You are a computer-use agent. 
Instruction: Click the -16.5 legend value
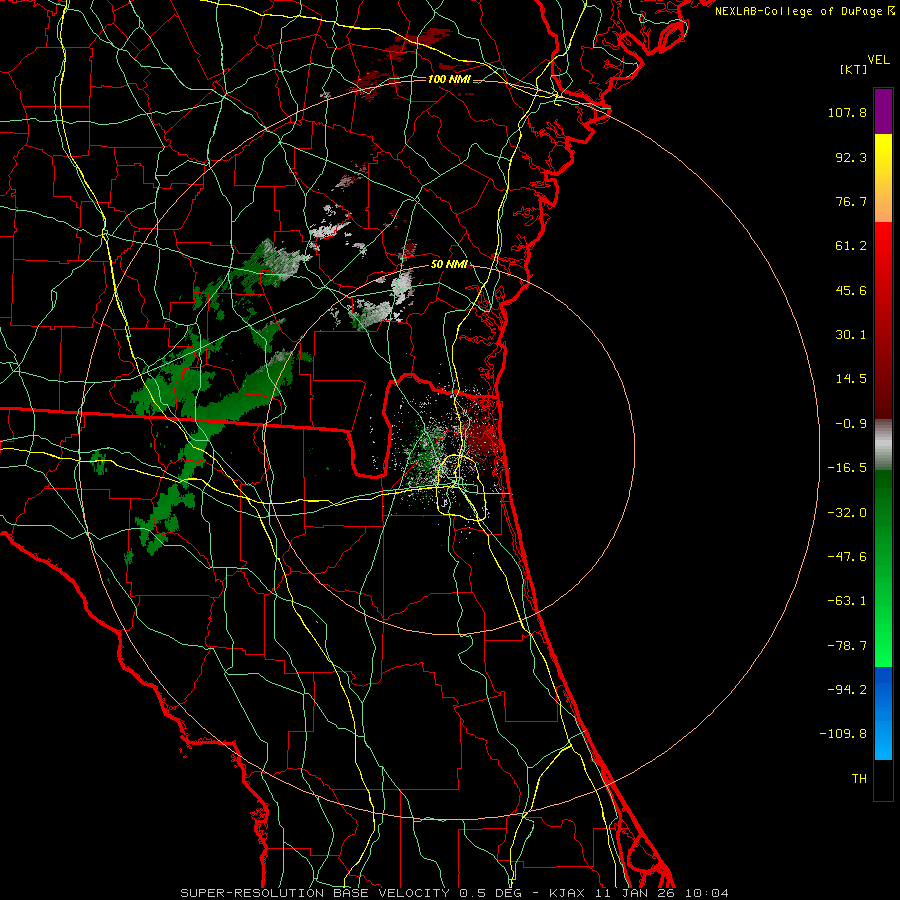847,468
